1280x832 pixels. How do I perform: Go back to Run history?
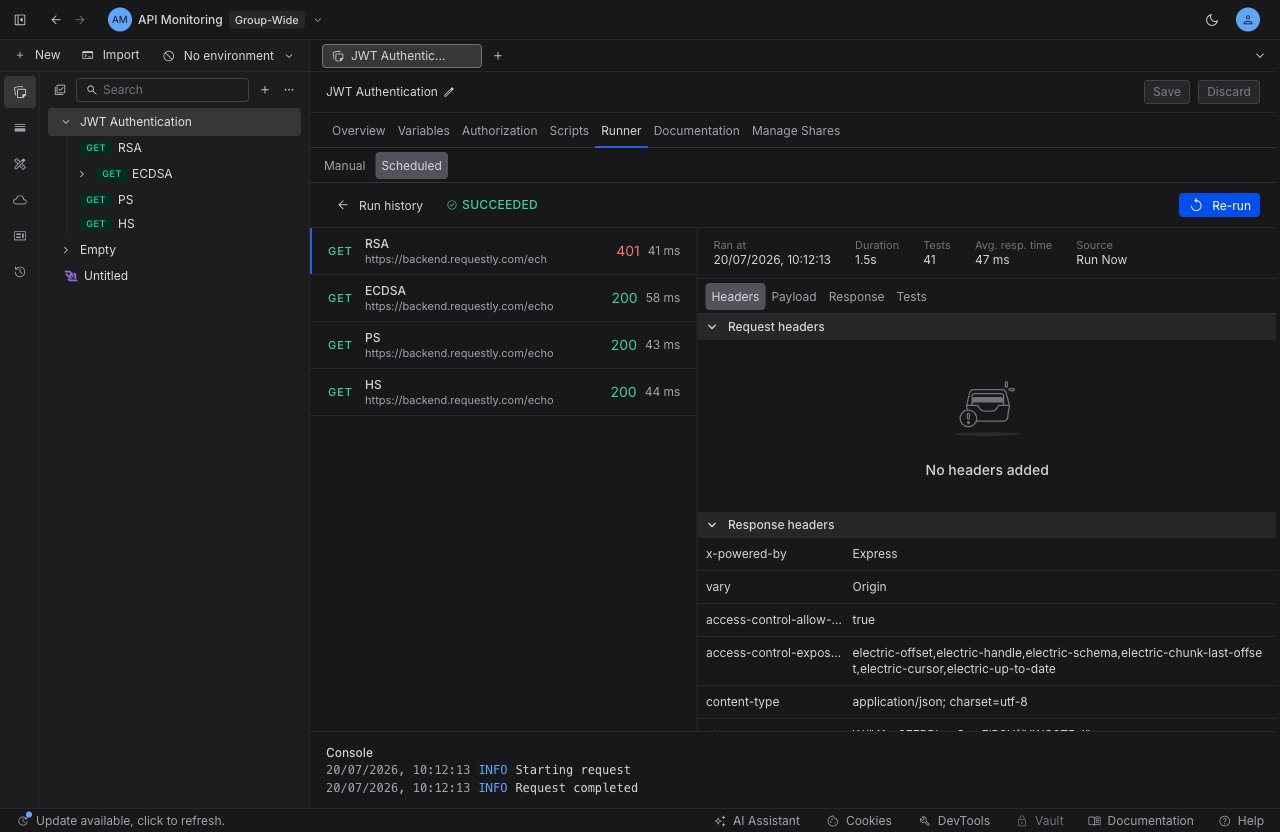coord(380,205)
